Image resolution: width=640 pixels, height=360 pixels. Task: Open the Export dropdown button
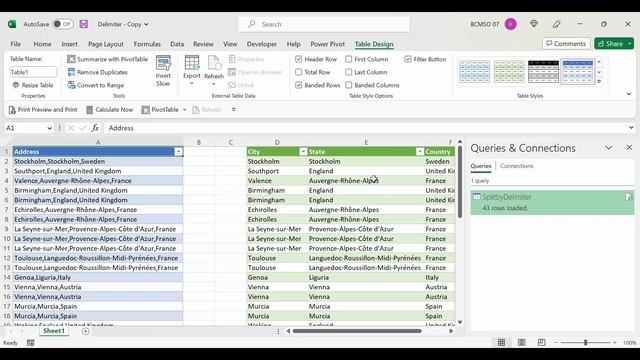click(x=191, y=71)
